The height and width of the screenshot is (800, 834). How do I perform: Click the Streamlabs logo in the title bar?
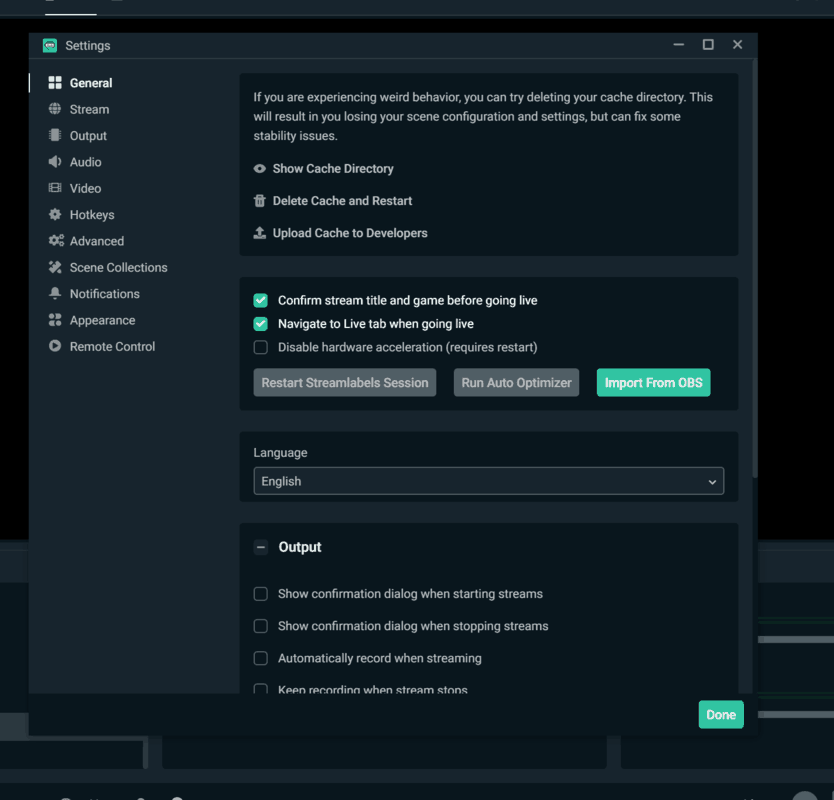click(x=49, y=45)
